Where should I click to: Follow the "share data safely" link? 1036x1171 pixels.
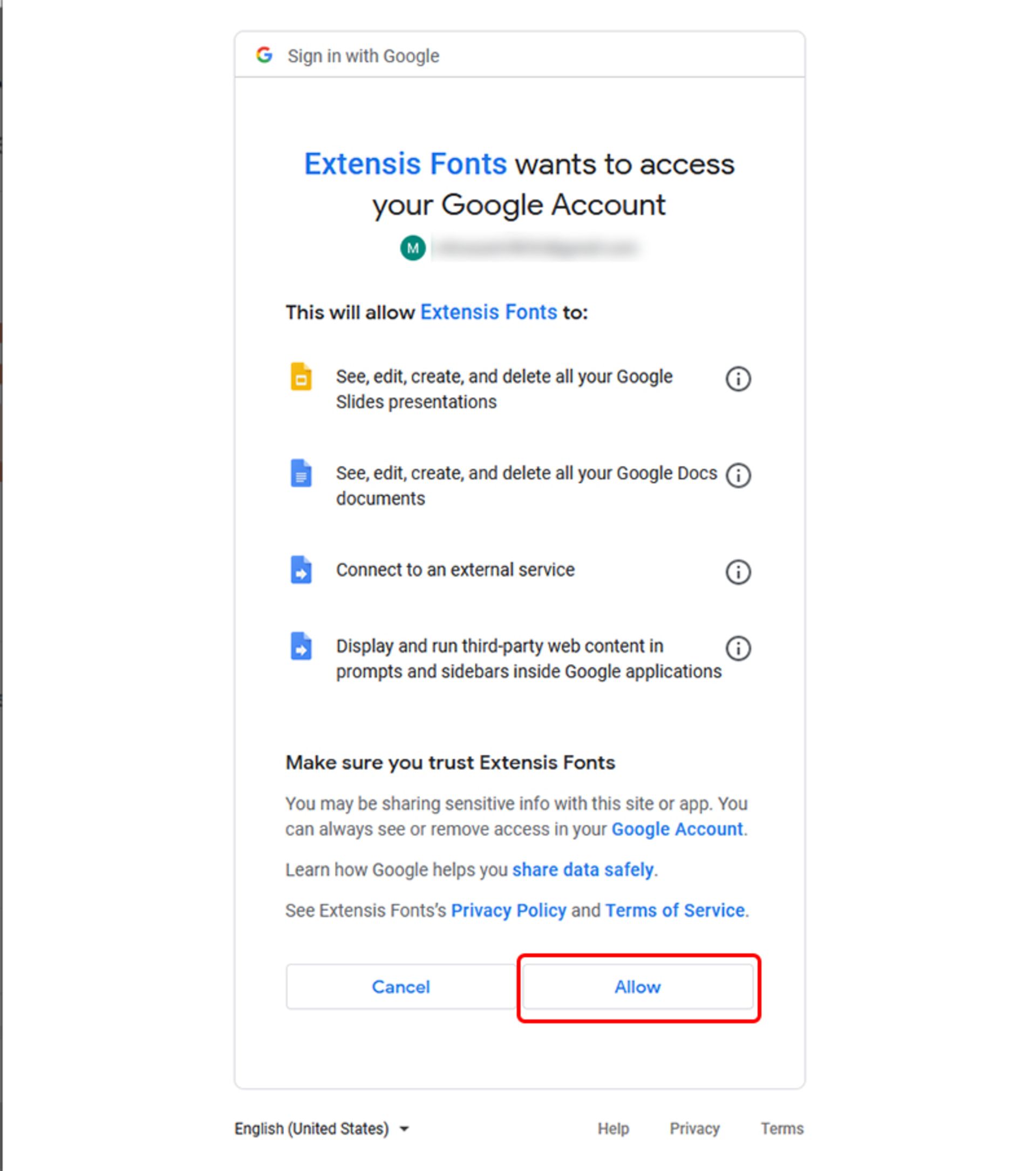(x=582, y=870)
